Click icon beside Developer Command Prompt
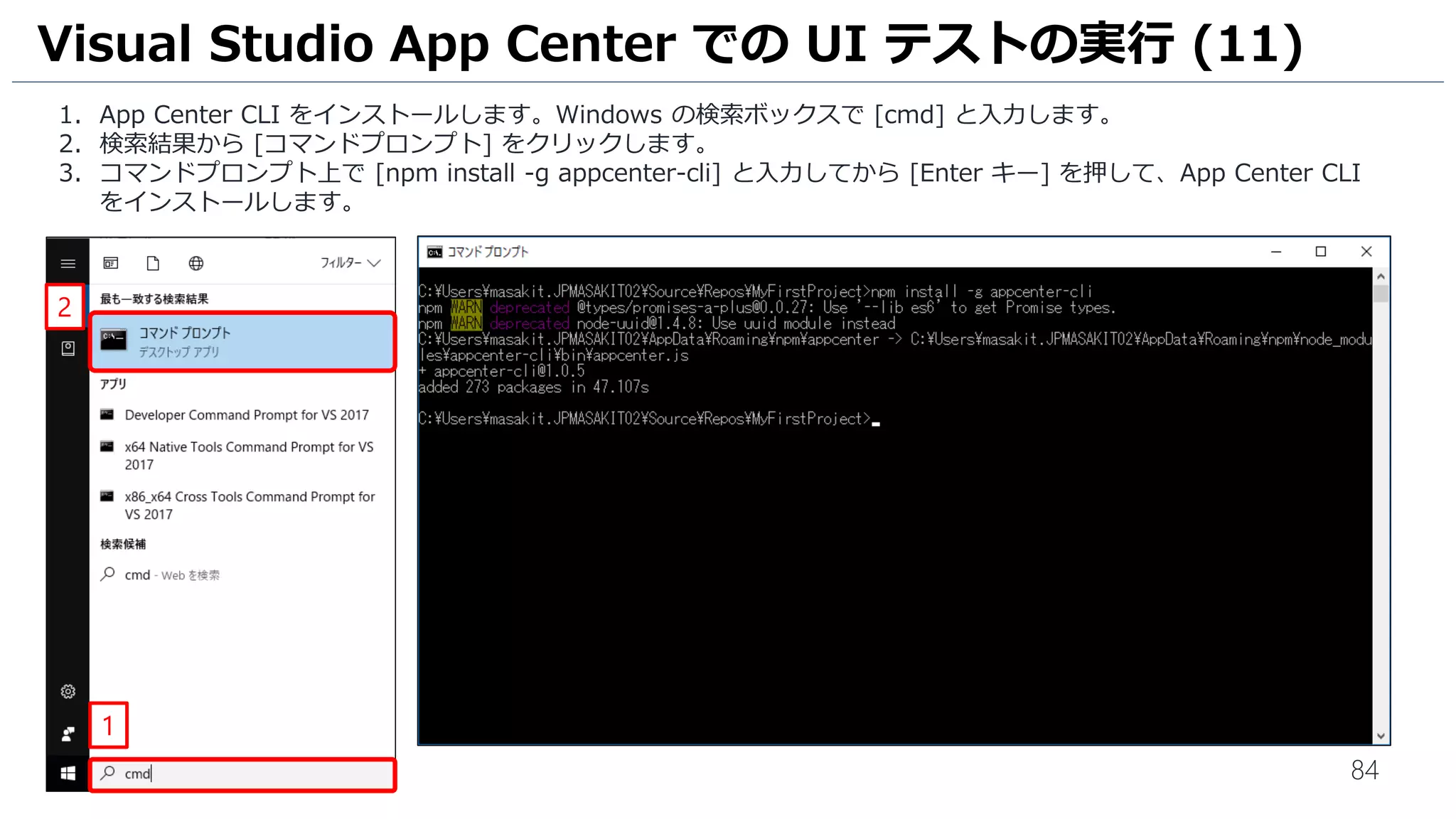Screen dimensions: 1456x819 click(107, 414)
